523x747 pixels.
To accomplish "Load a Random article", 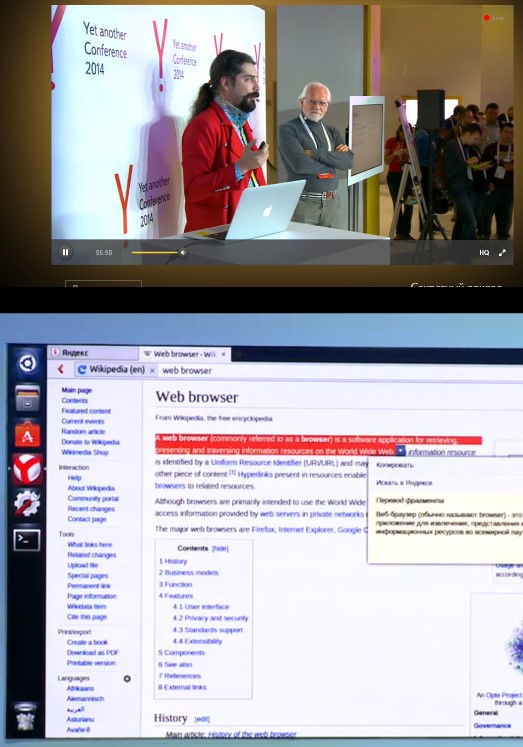I will pyautogui.click(x=83, y=432).
